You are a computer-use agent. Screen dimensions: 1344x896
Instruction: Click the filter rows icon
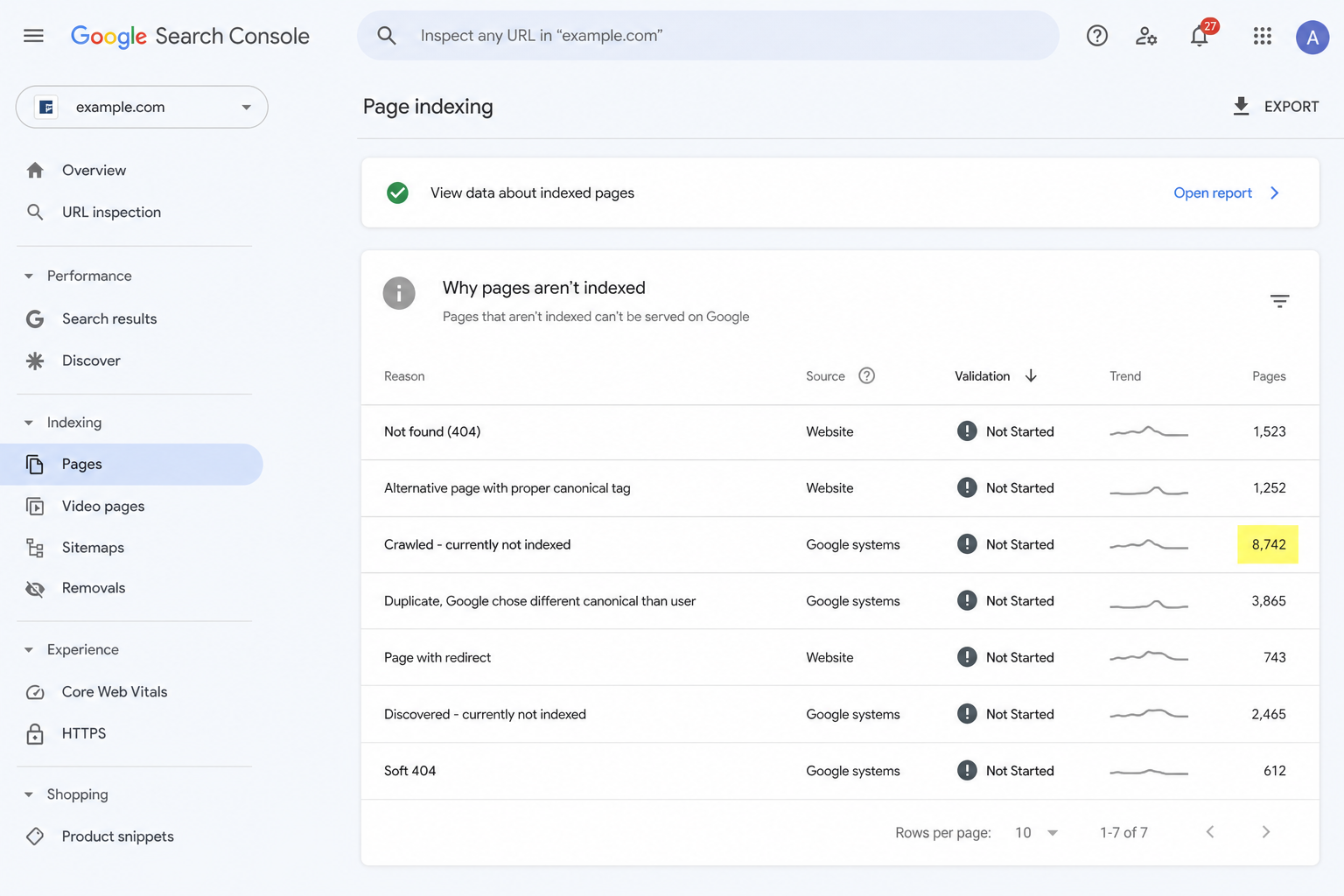pos(1279,301)
